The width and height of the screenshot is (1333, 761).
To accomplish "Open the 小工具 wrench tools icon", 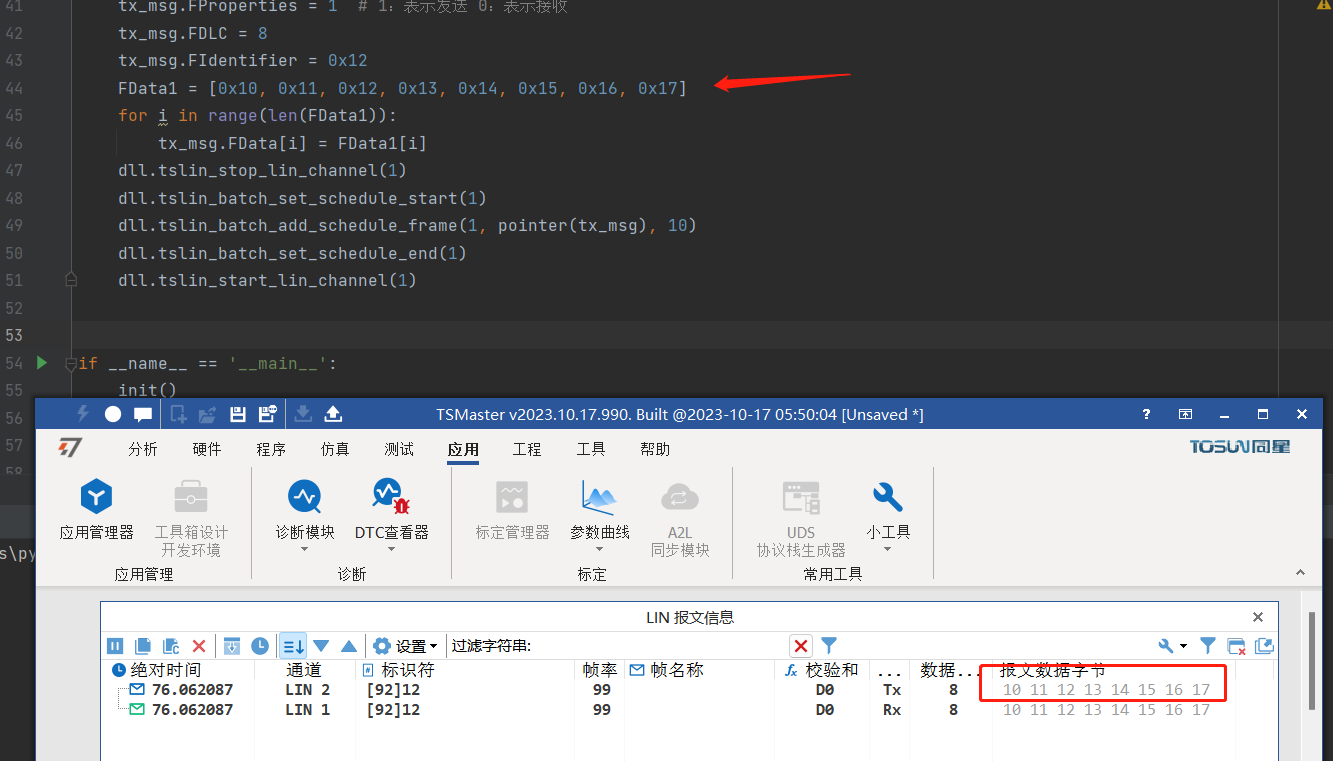I will tap(887, 496).
